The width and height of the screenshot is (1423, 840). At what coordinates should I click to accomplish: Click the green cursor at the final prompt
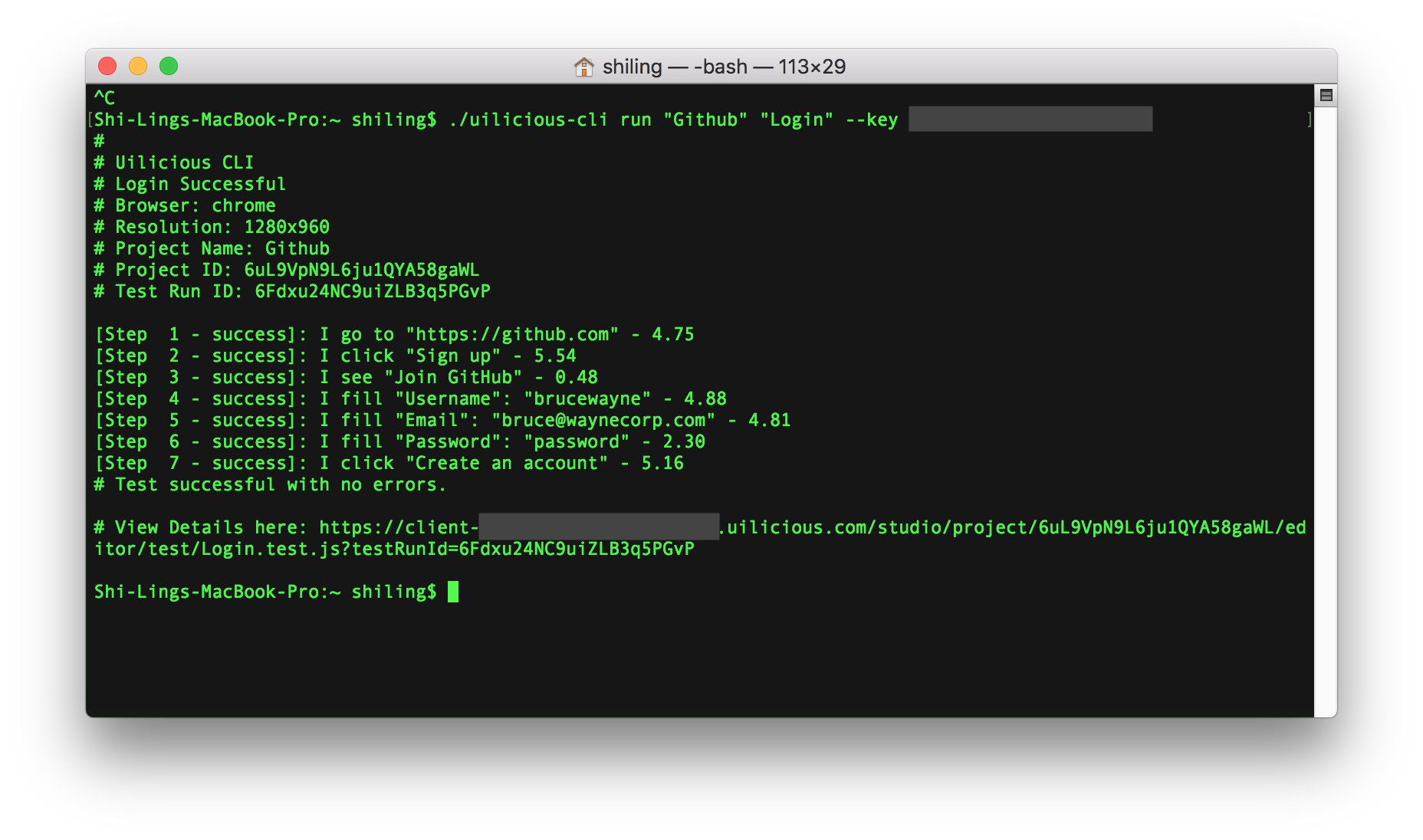click(x=453, y=592)
